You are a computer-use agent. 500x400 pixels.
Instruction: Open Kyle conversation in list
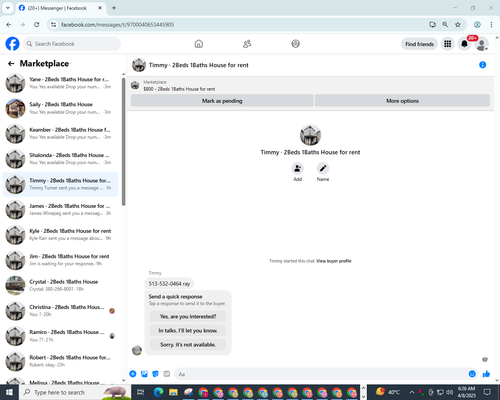60,235
